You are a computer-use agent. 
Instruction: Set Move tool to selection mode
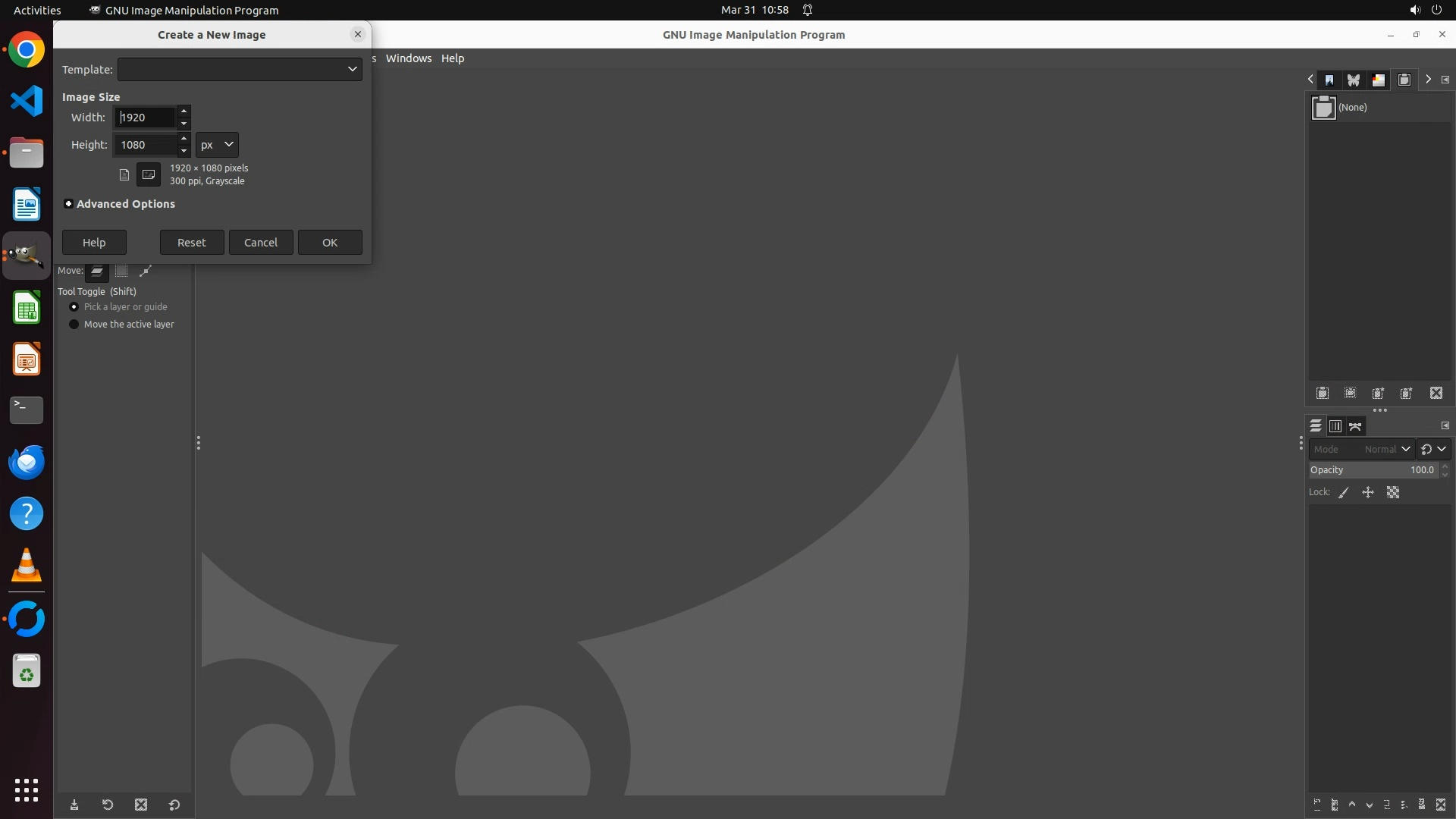(121, 271)
